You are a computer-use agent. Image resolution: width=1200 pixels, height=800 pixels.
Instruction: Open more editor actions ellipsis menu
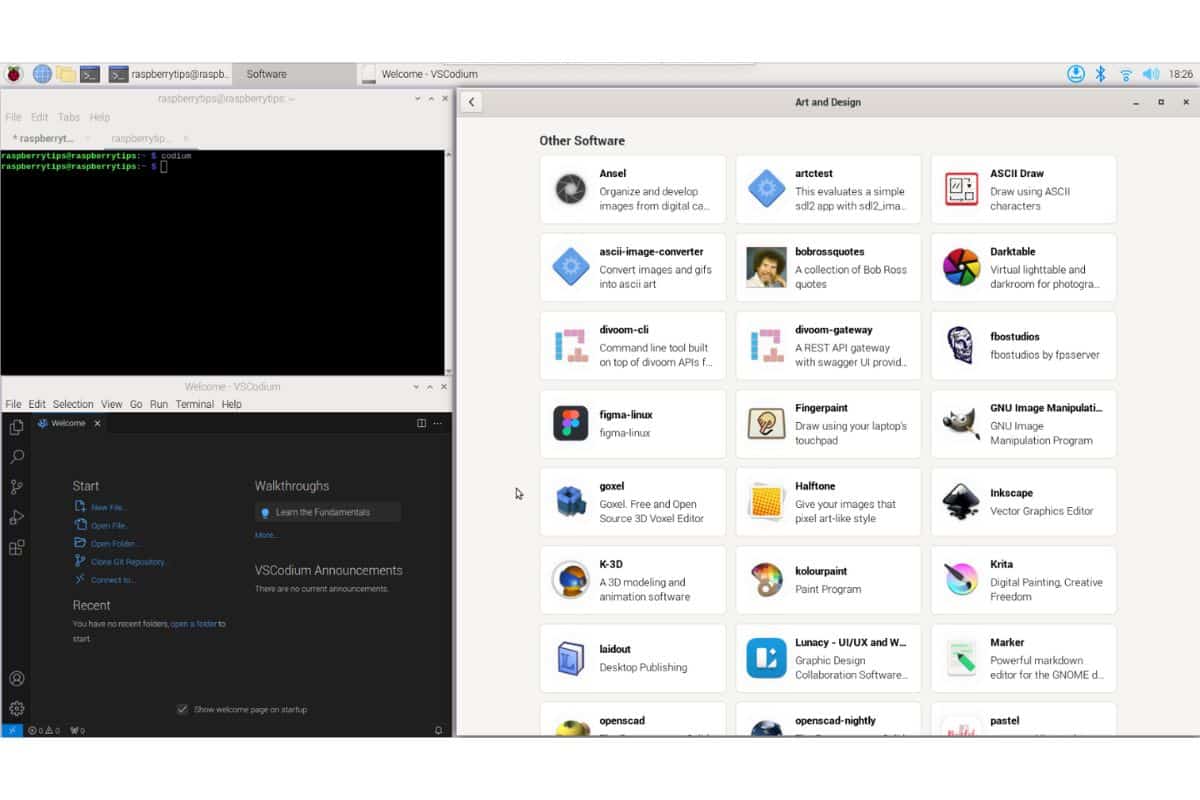point(437,423)
